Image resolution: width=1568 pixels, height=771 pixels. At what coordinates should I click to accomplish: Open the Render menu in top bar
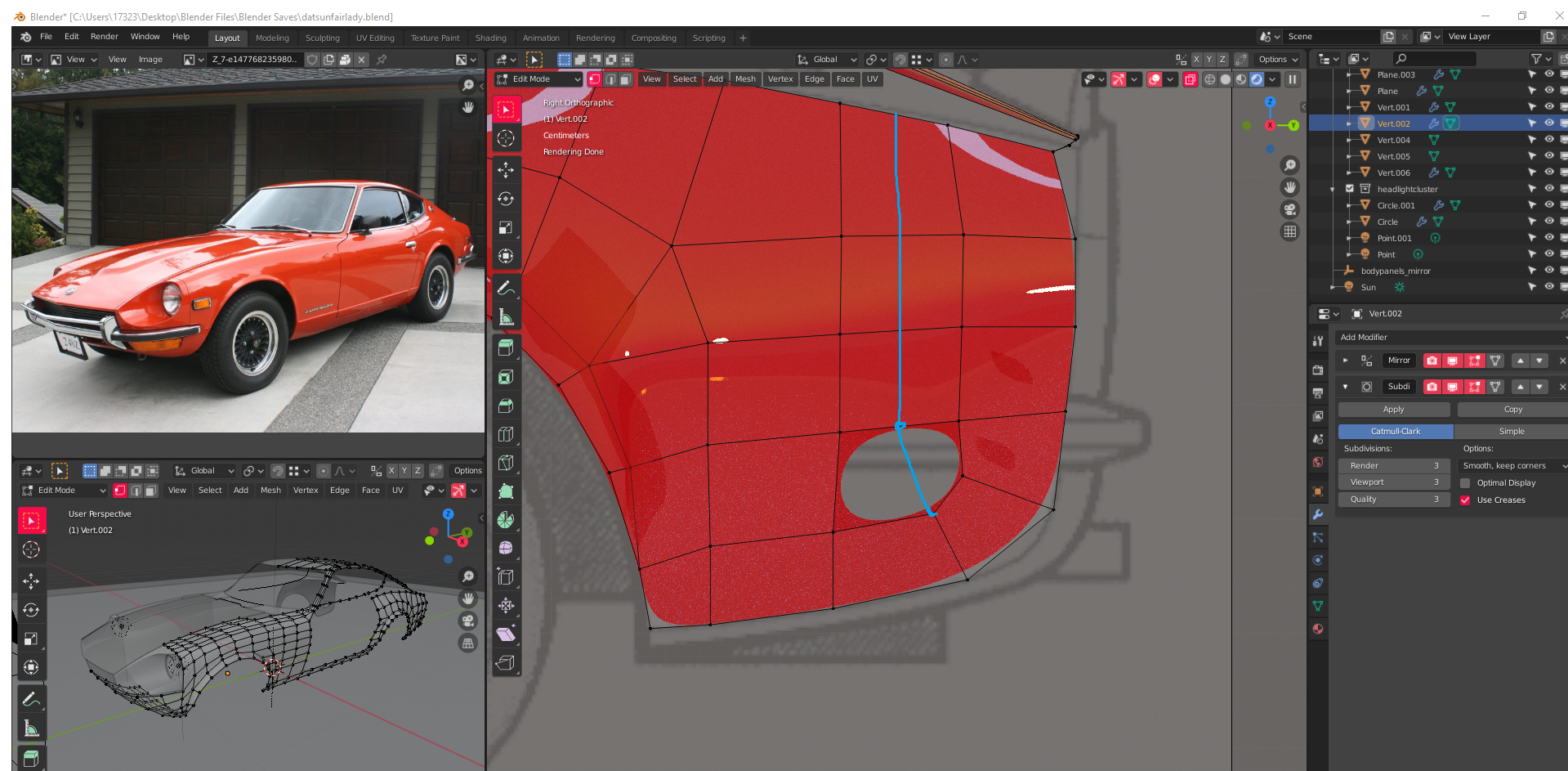pos(104,37)
